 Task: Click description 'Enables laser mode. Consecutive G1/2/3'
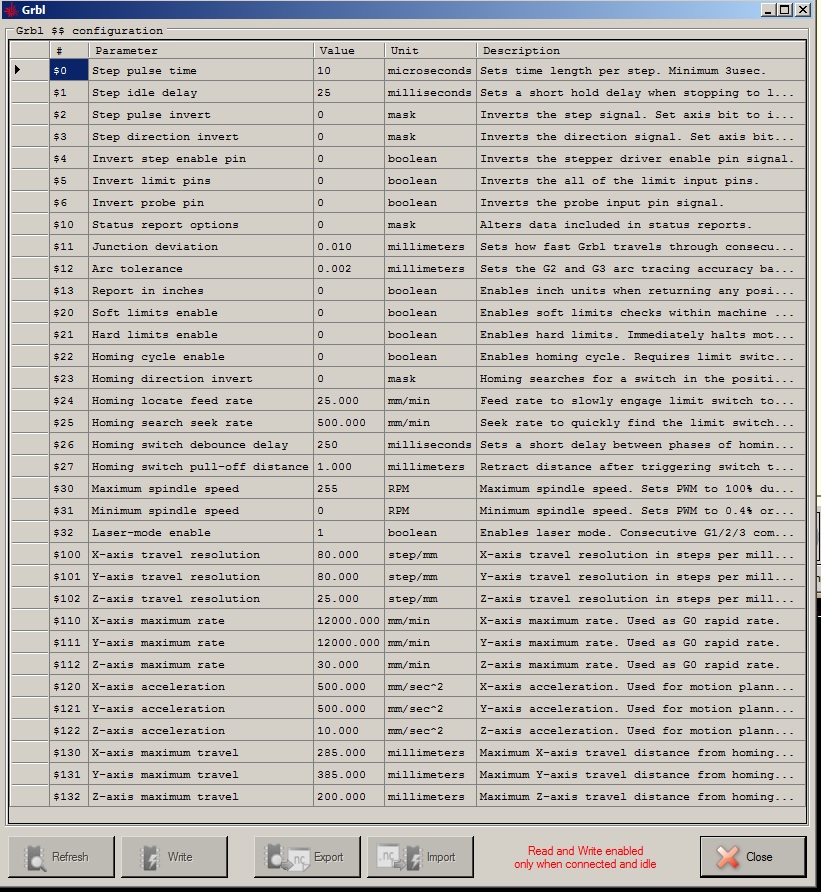tap(641, 532)
